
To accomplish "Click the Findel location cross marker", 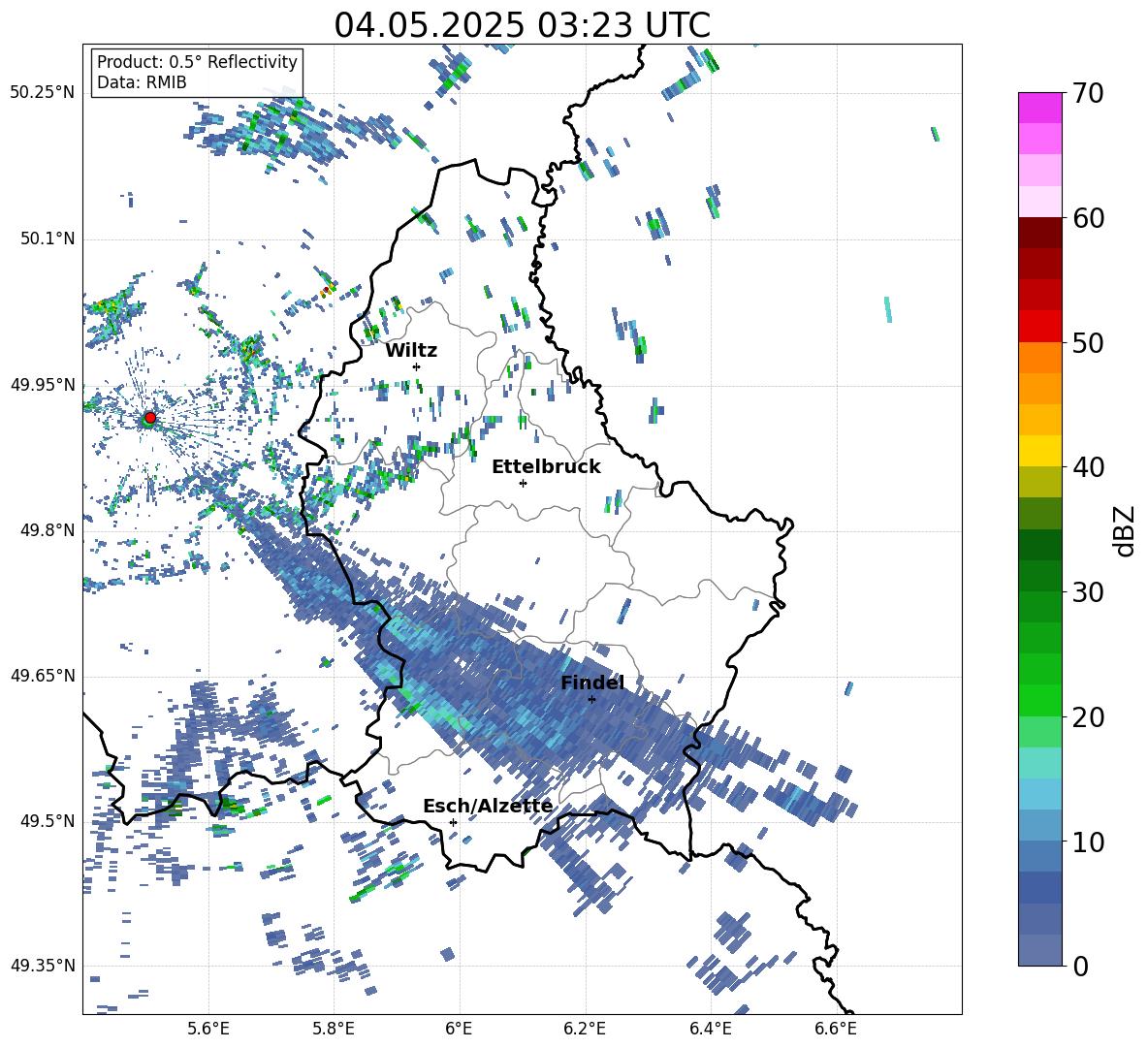I will (x=591, y=700).
